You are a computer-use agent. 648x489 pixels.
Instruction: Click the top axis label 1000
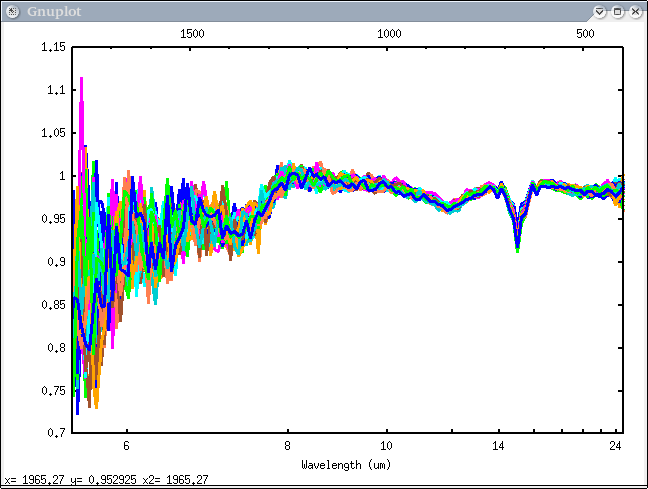tap(389, 34)
